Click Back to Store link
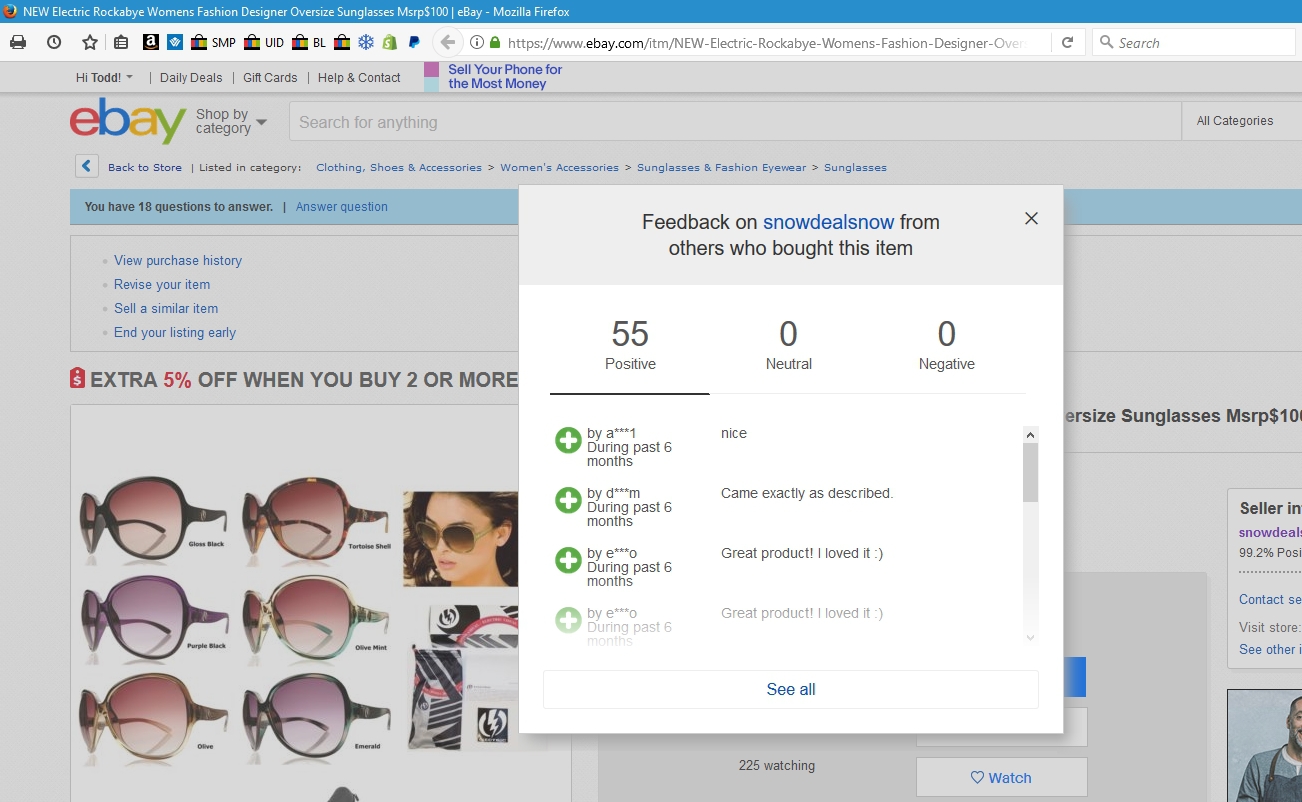1302x802 pixels. click(x=145, y=167)
